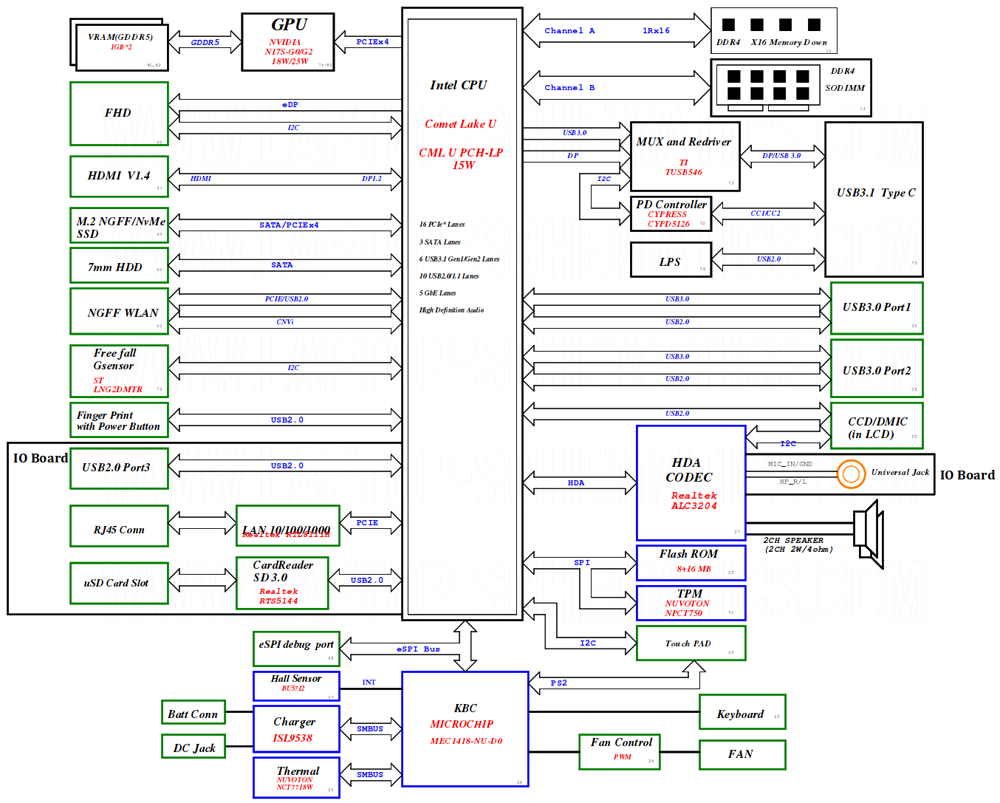Click the CNVi bus label
The image size is (1000, 803).
pos(284,322)
